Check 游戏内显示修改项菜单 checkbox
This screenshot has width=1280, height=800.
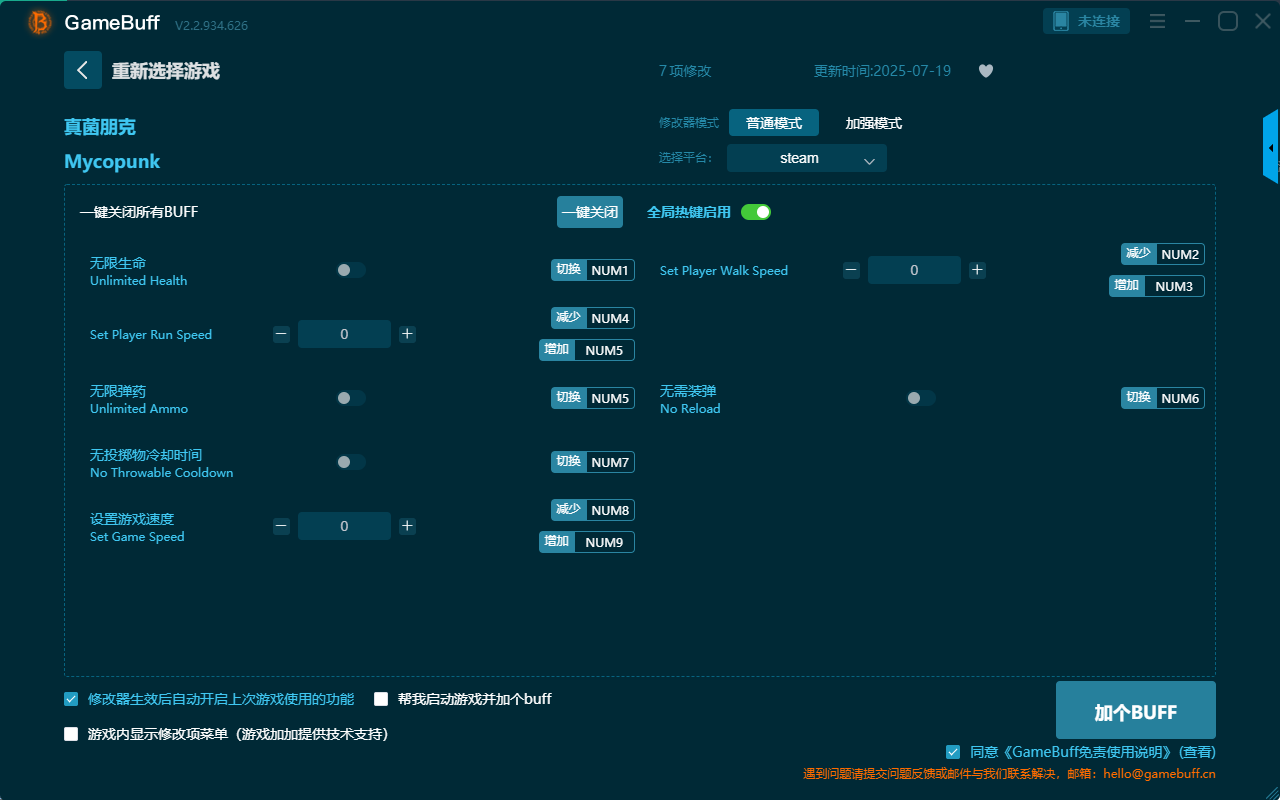pos(71,734)
